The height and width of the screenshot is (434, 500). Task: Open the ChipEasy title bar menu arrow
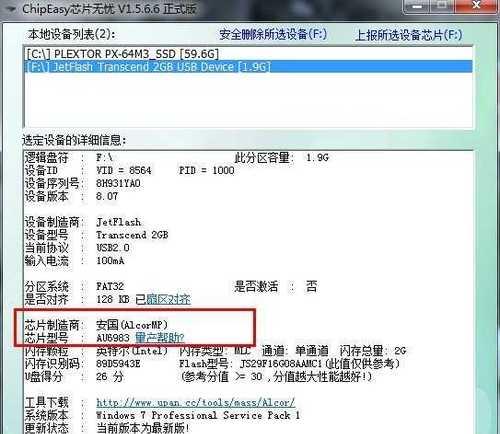10,9
